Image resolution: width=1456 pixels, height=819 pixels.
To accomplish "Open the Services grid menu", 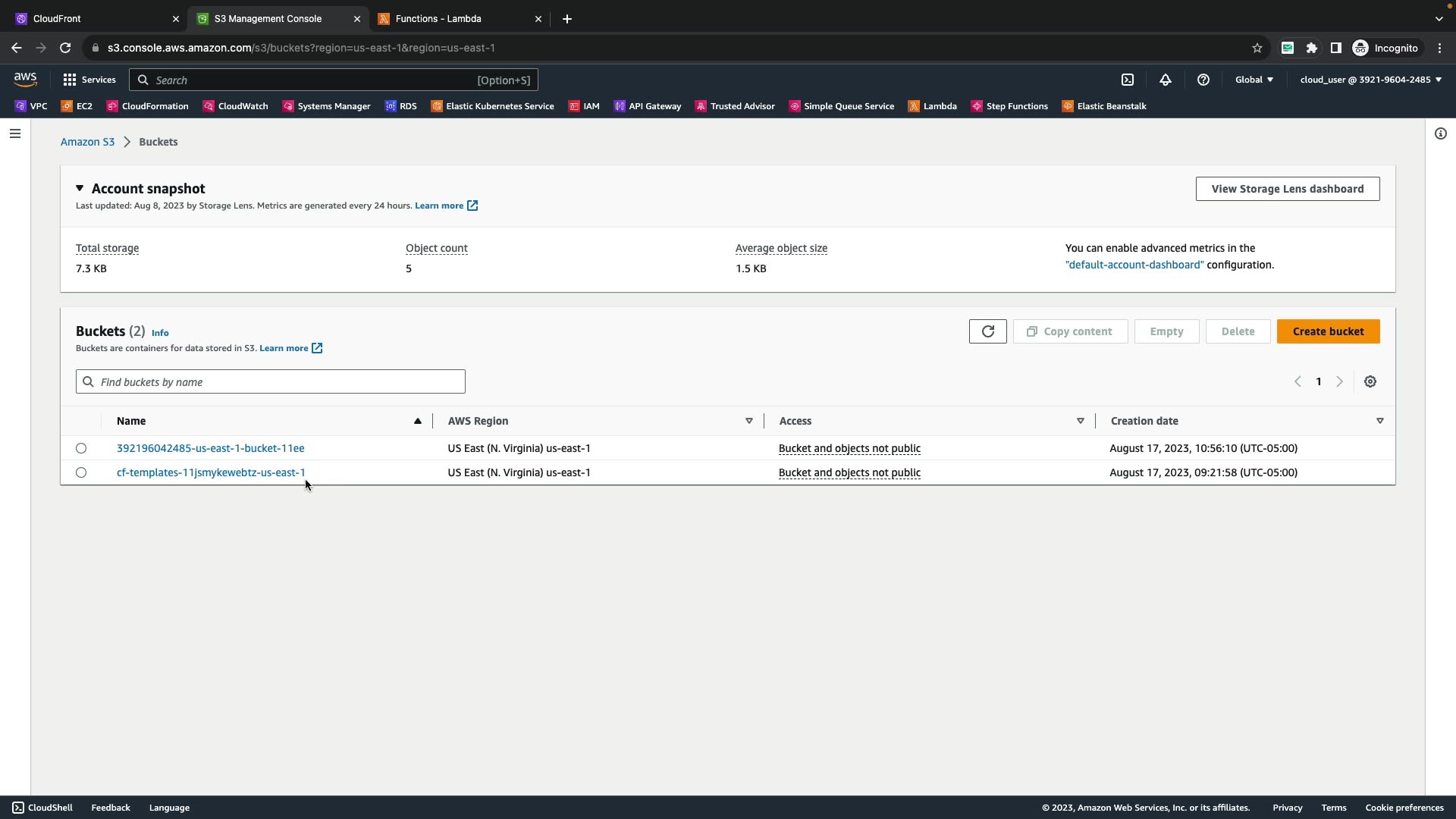I will [x=89, y=80].
